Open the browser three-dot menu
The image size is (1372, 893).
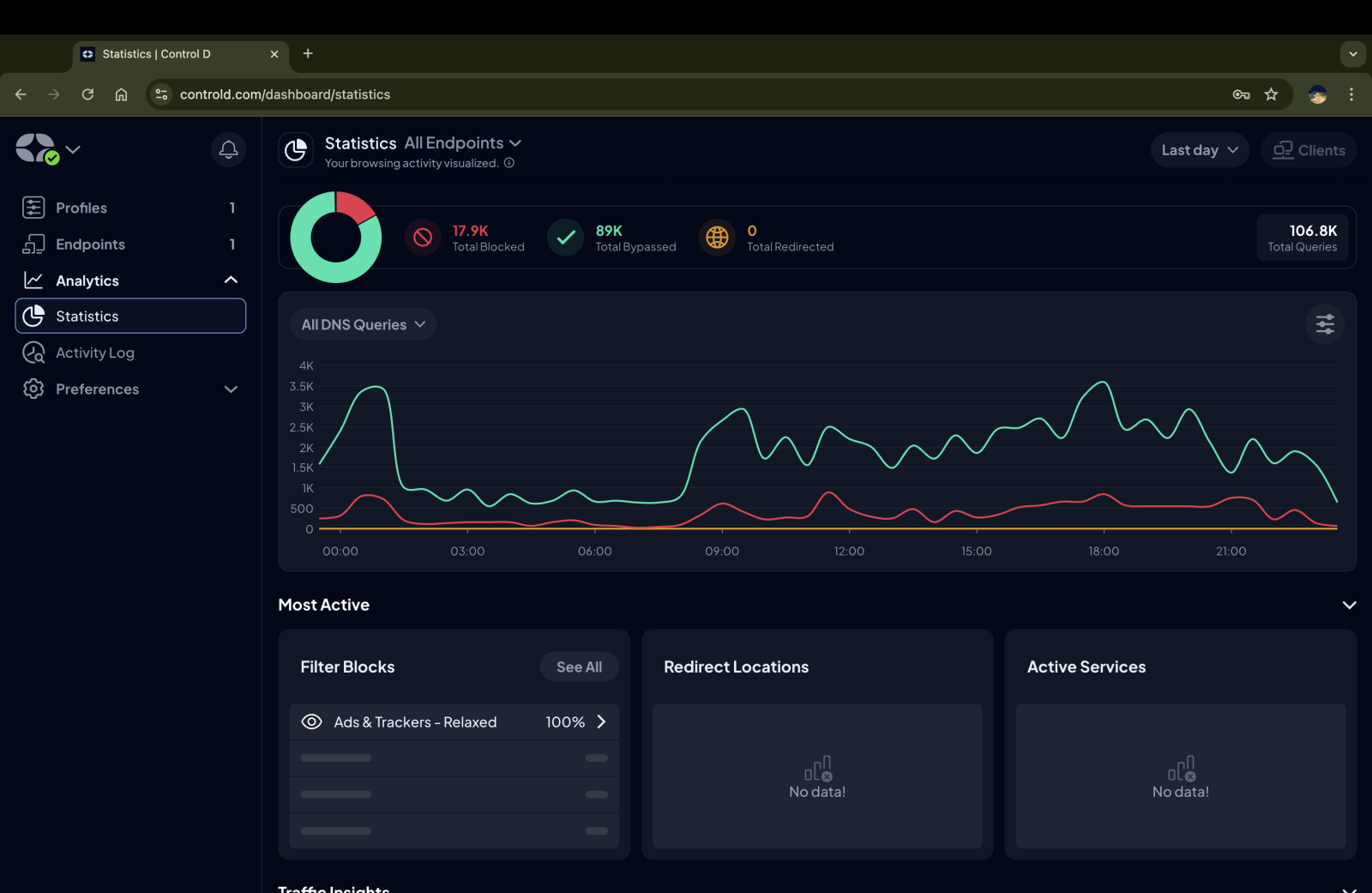tap(1351, 94)
